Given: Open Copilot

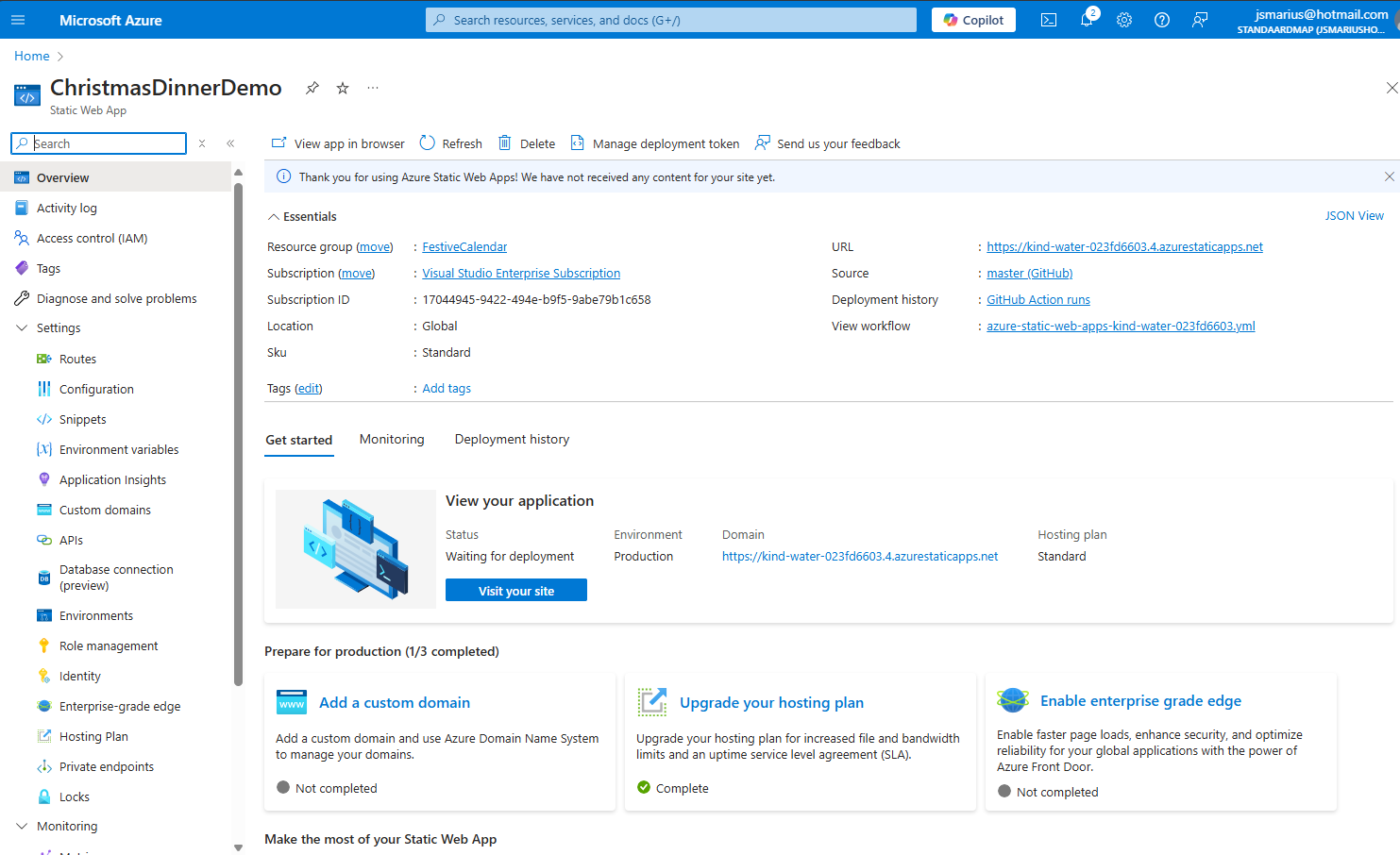Looking at the screenshot, I should click(x=973, y=20).
